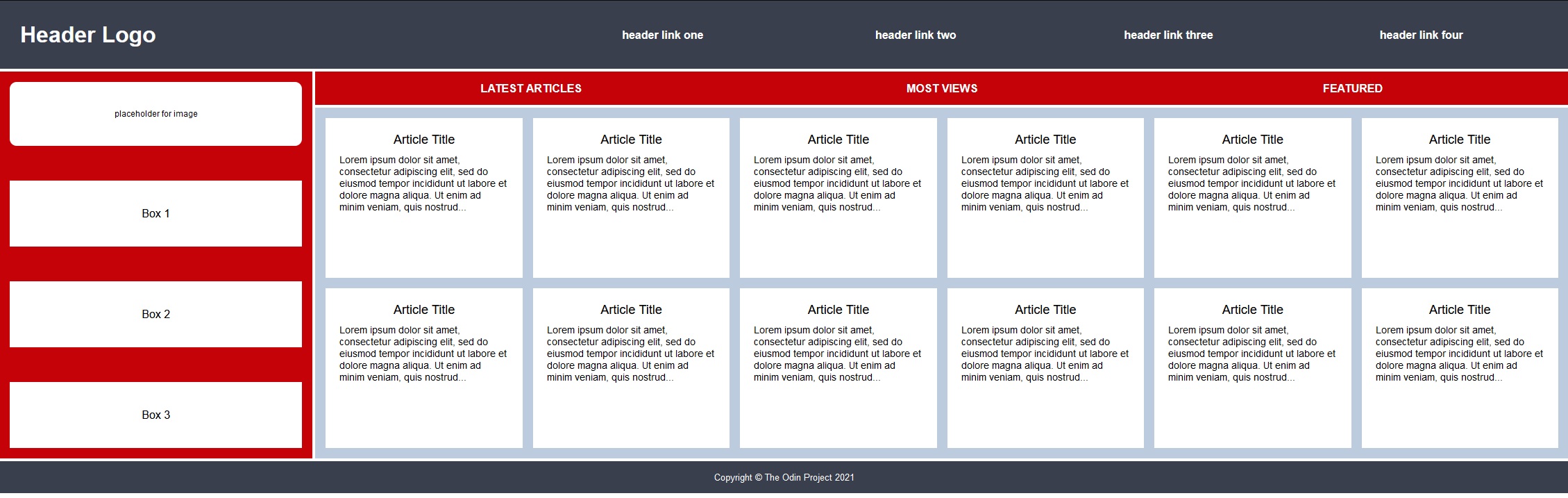The height and width of the screenshot is (498, 1568).
Task: Open Box 3 in the sidebar
Action: tap(155, 415)
